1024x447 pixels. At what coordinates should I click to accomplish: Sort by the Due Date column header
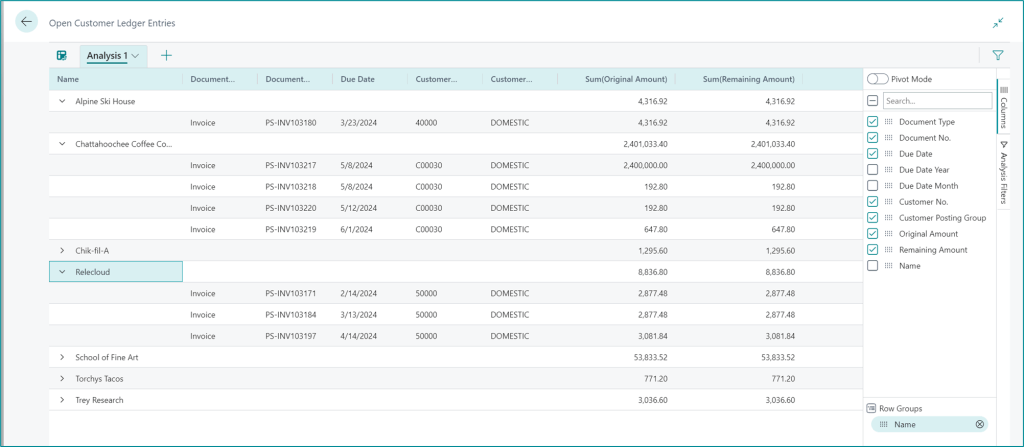click(x=357, y=79)
